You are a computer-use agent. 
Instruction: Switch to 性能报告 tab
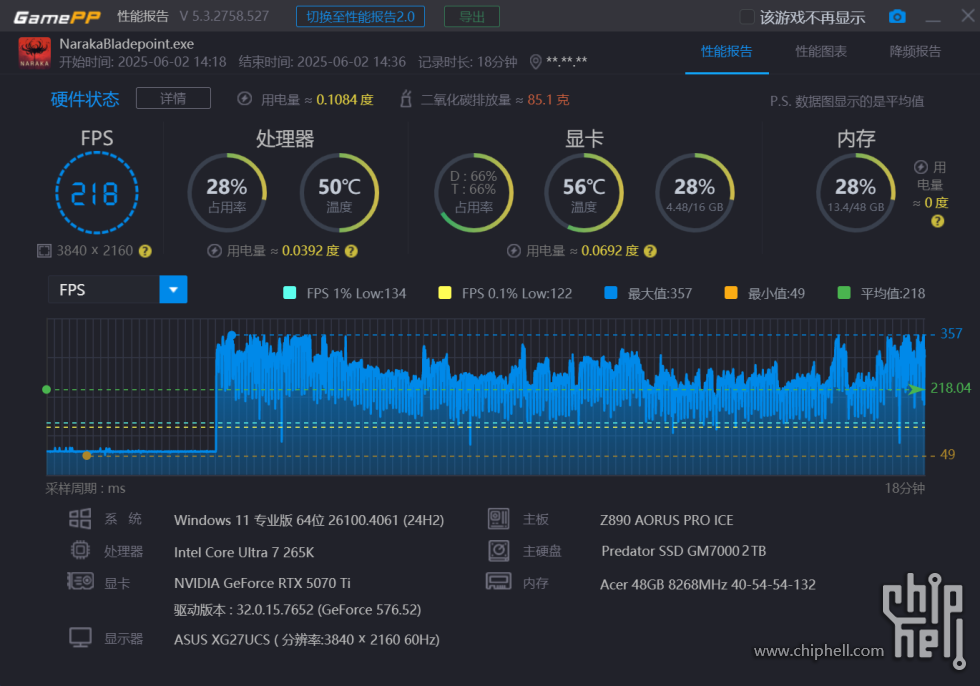coord(726,52)
